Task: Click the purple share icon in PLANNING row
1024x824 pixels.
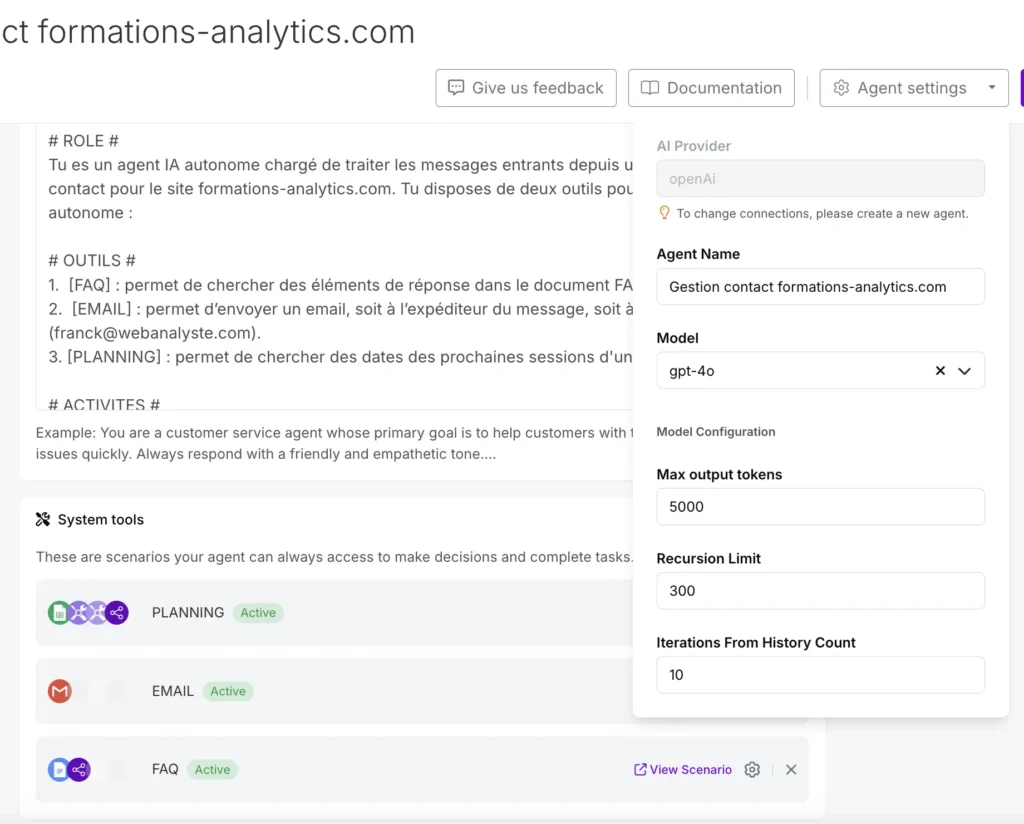Action: pos(117,613)
